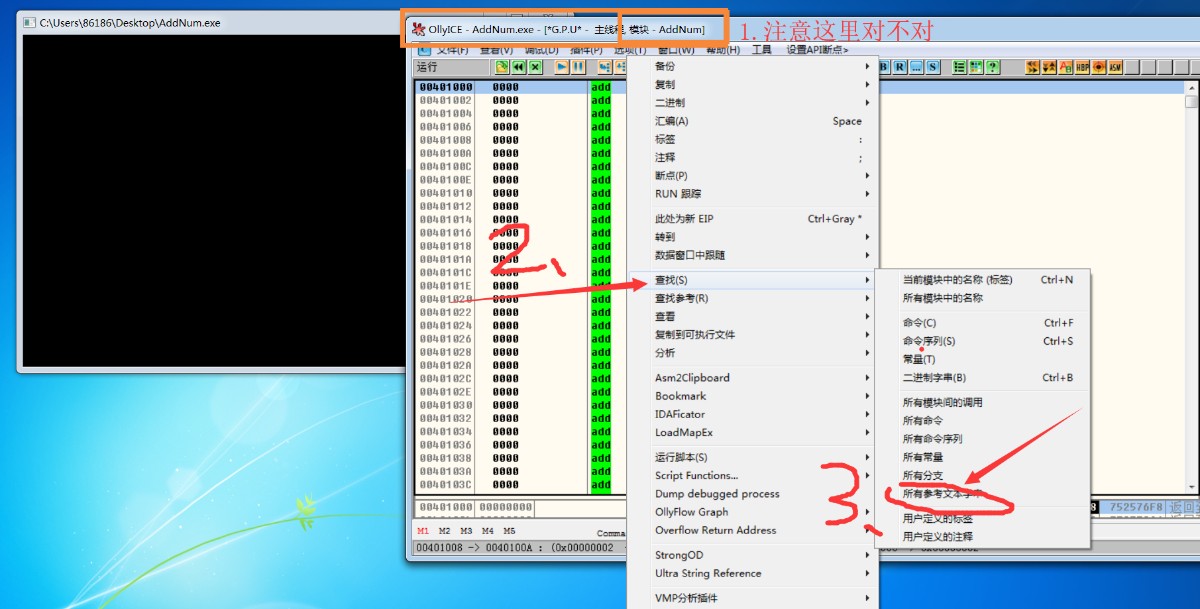Select 此处为新 EIP menu entry
Screen dimensions: 1200x609
click(x=753, y=218)
